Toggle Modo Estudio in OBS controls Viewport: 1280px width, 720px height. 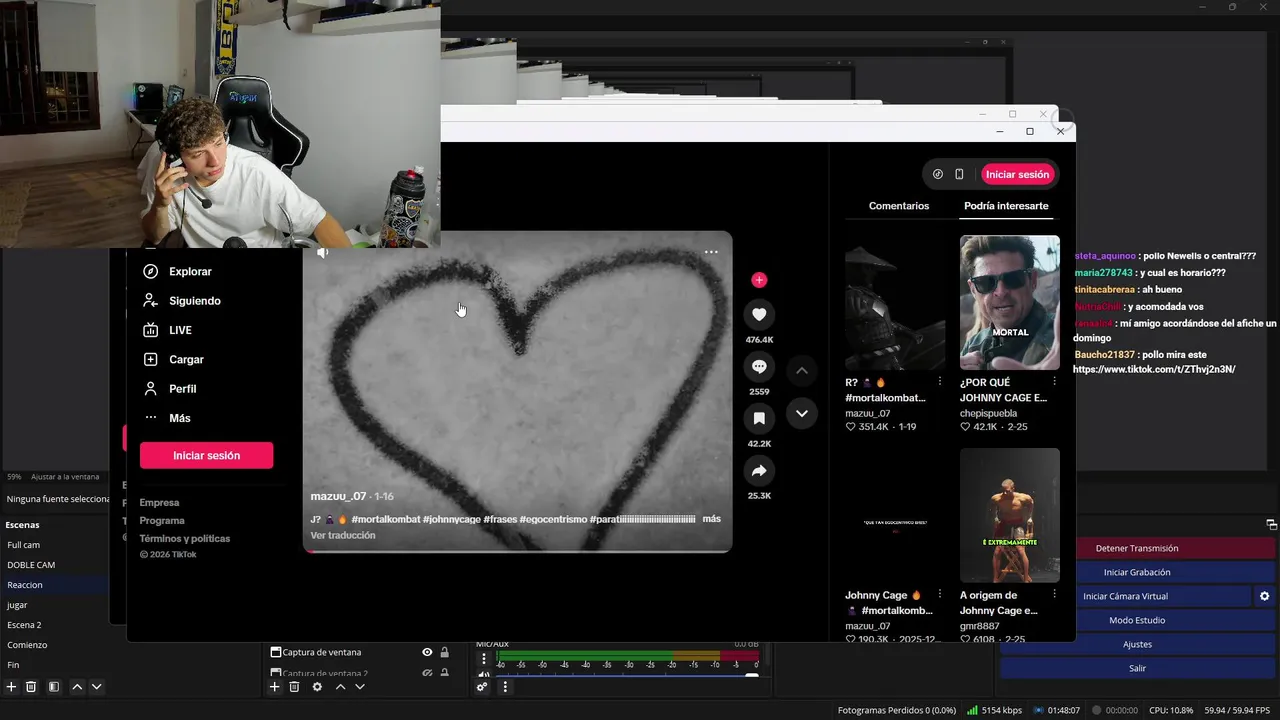click(1137, 620)
